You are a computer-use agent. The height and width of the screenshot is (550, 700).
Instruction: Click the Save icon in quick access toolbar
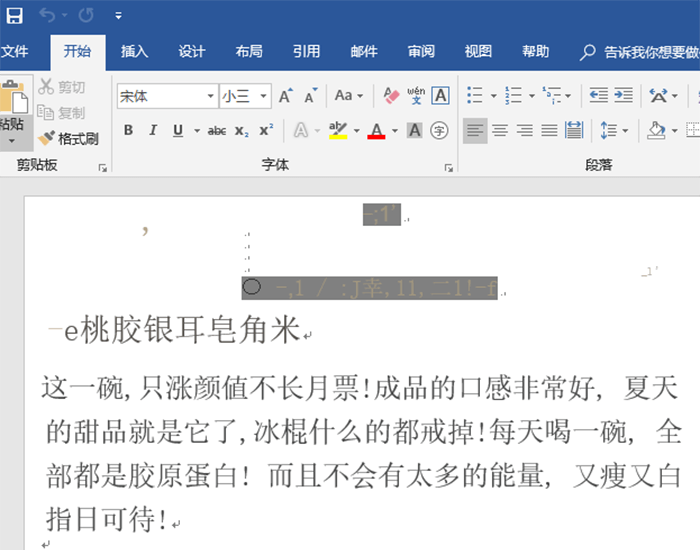pyautogui.click(x=15, y=16)
